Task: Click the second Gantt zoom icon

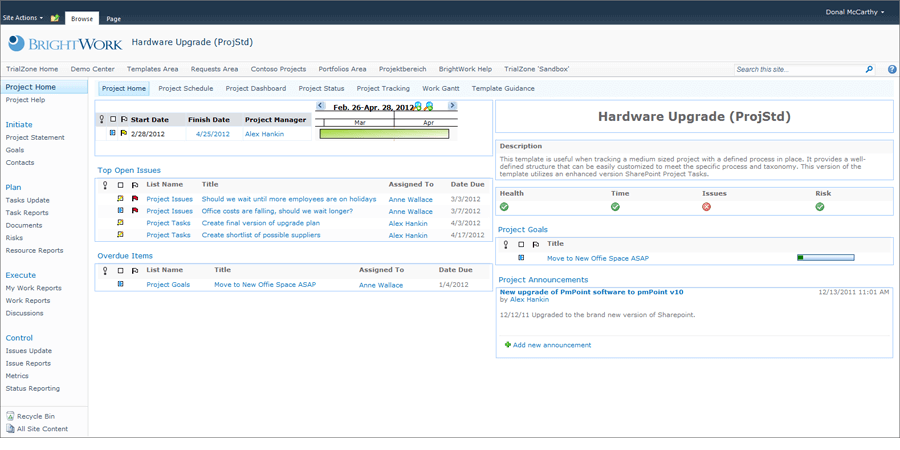Action: (x=428, y=106)
